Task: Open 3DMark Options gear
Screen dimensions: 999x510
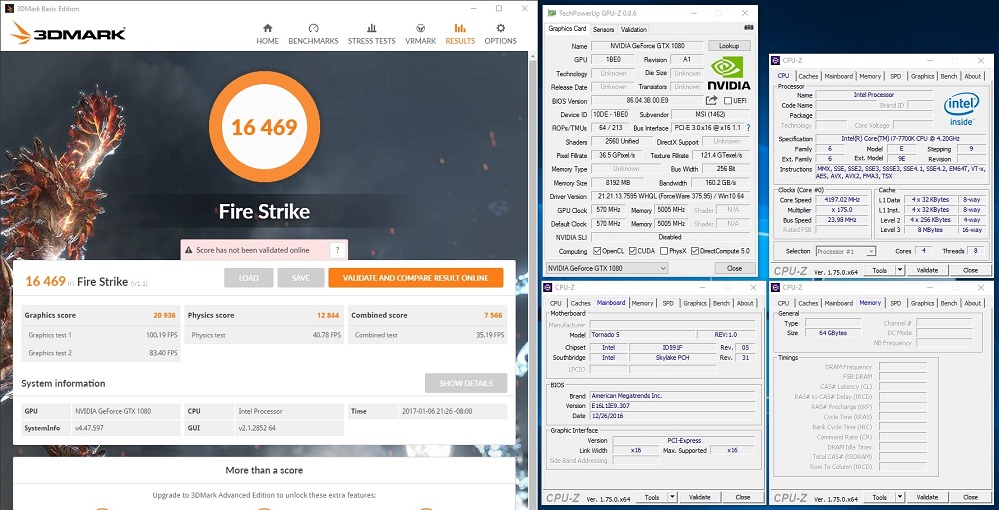Action: (x=501, y=34)
